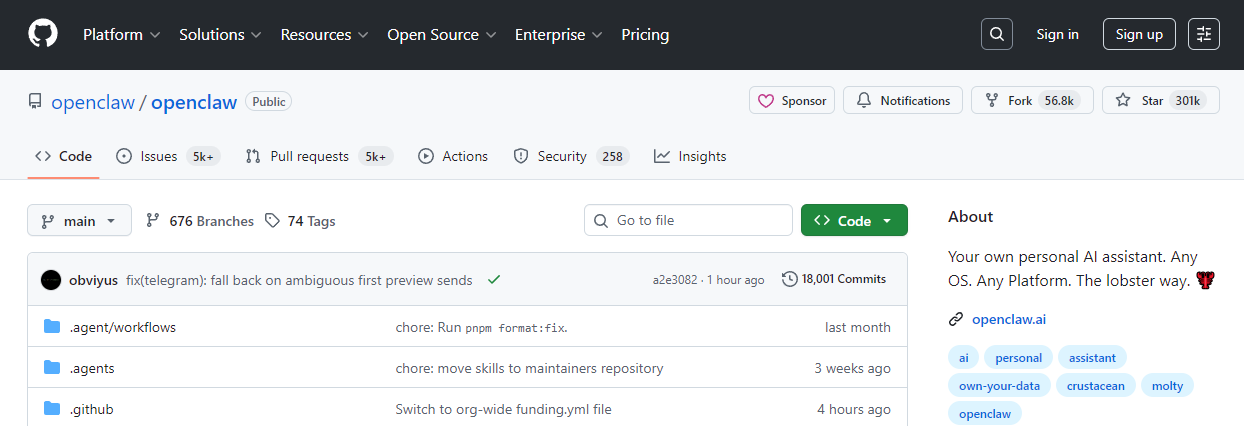
Task: Open the bold openclaw repository name link
Action: pyautogui.click(x=194, y=102)
